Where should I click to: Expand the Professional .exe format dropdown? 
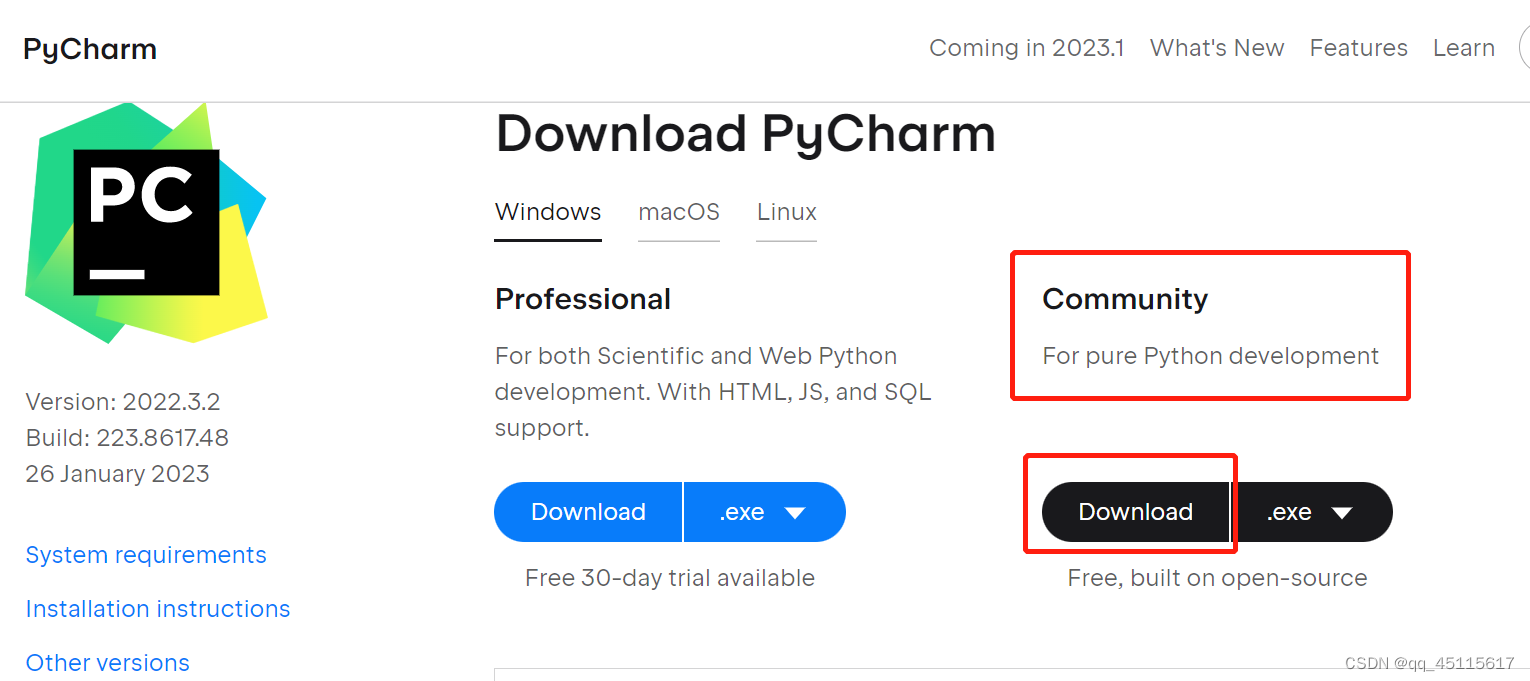pos(764,511)
